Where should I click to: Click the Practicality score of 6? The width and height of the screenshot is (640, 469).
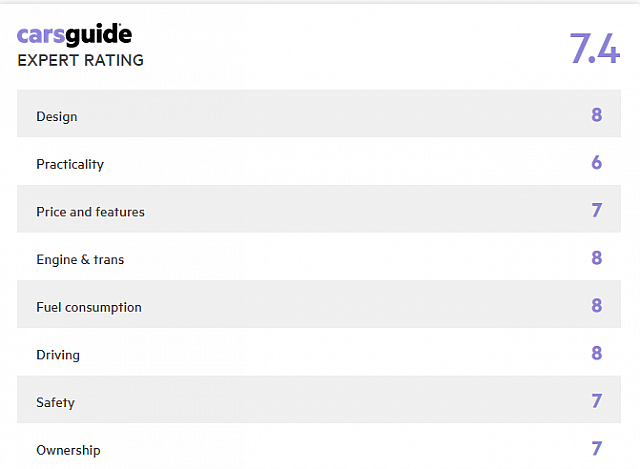click(x=597, y=162)
